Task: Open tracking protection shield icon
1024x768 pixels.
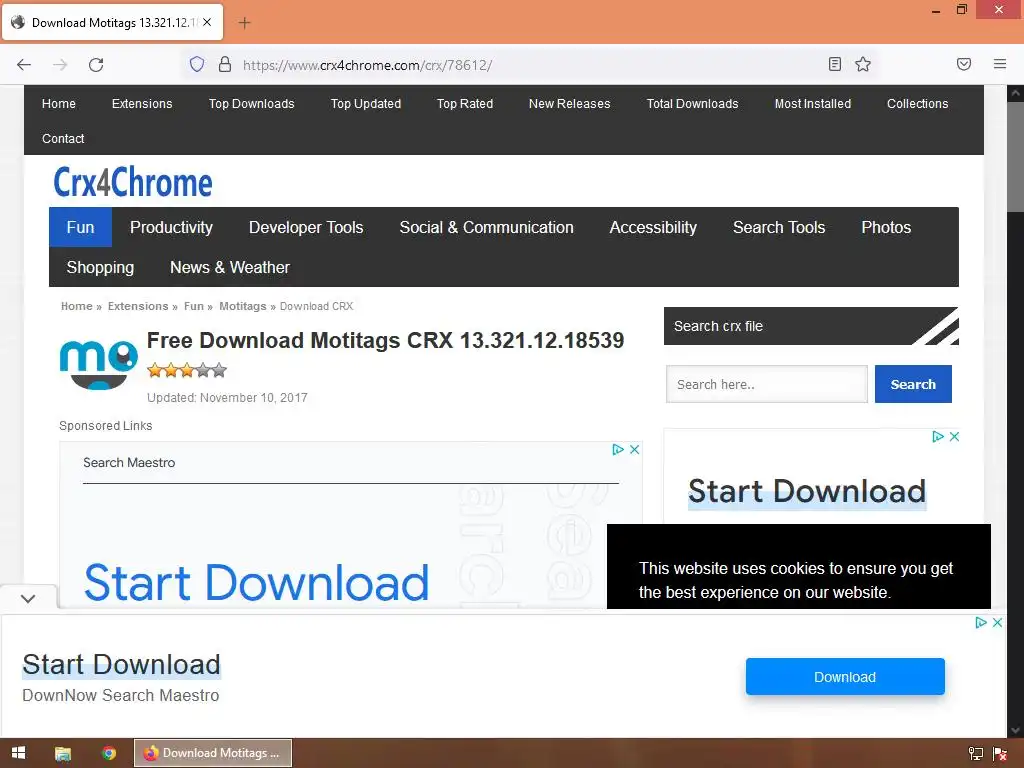Action: (197, 64)
